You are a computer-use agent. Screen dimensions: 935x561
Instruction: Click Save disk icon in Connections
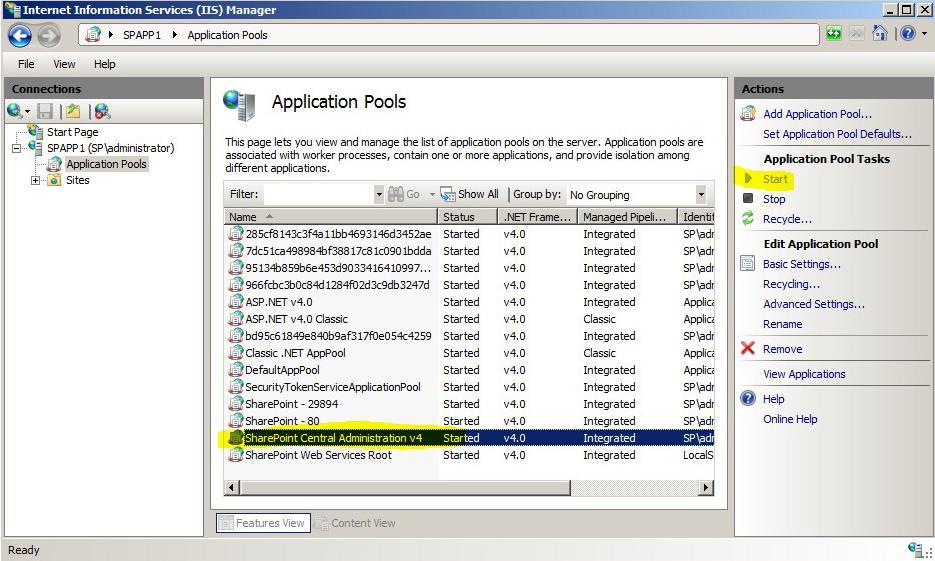(45, 111)
